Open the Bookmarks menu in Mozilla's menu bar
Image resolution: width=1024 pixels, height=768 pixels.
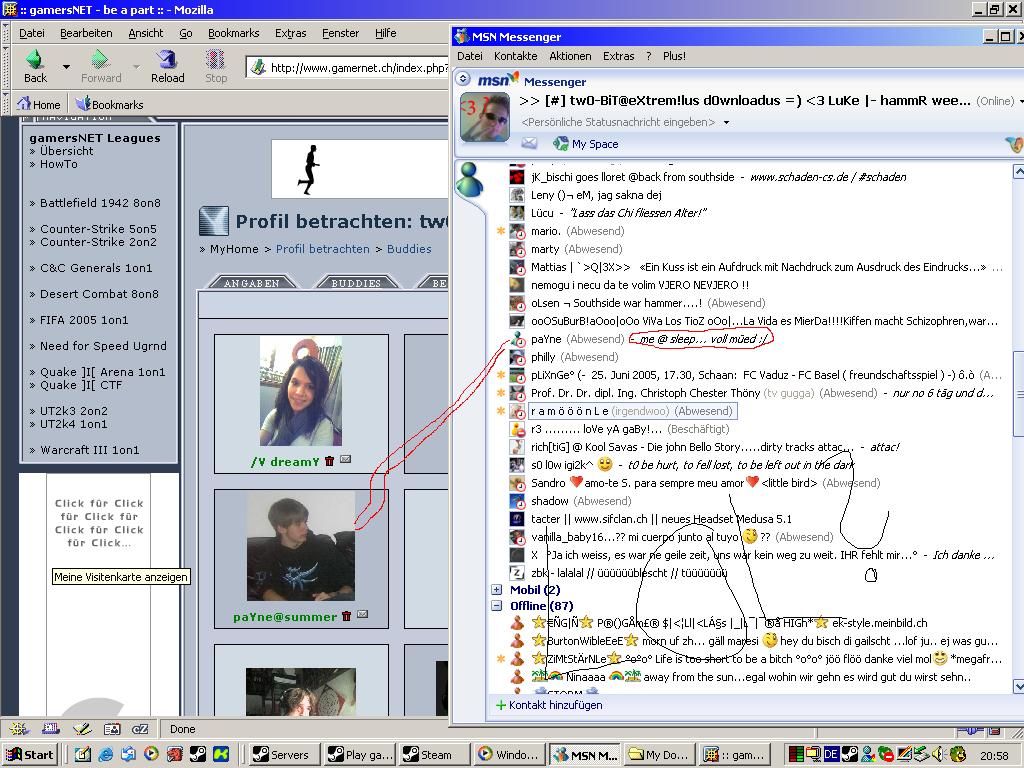(233, 33)
